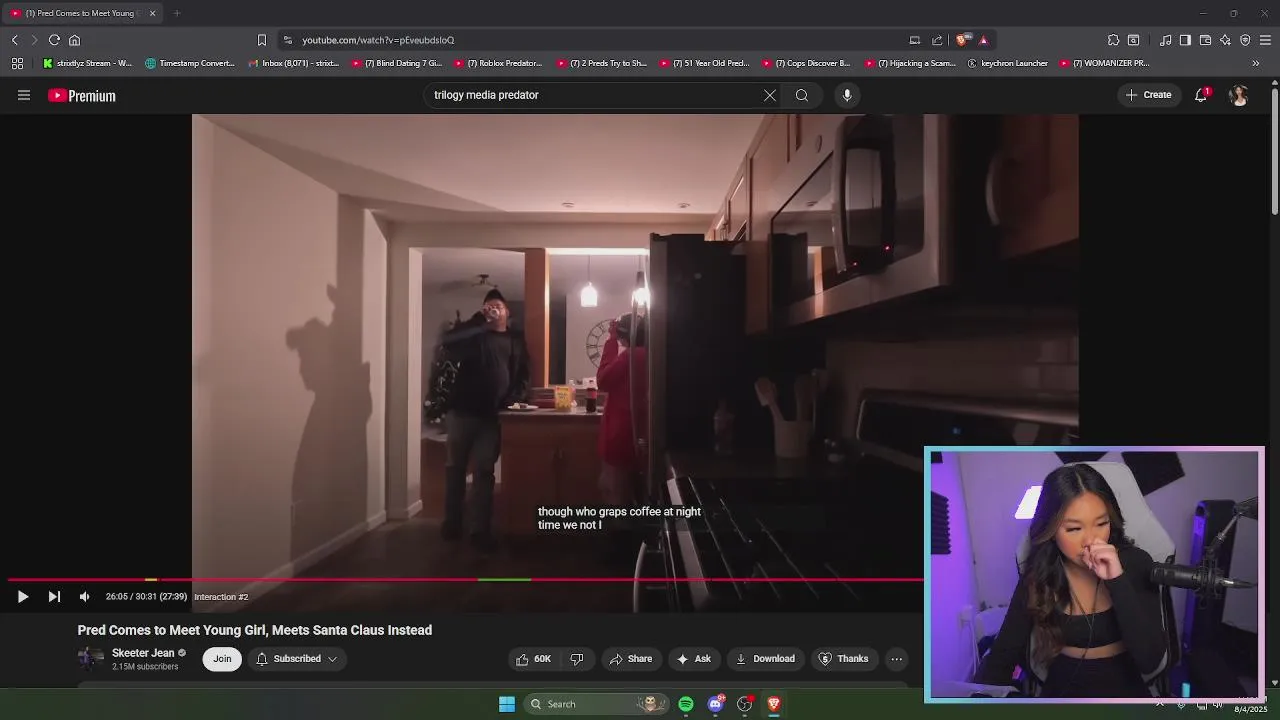This screenshot has height=720, width=1280.
Task: Open Brave Wallet icon
Action: [x=1205, y=40]
